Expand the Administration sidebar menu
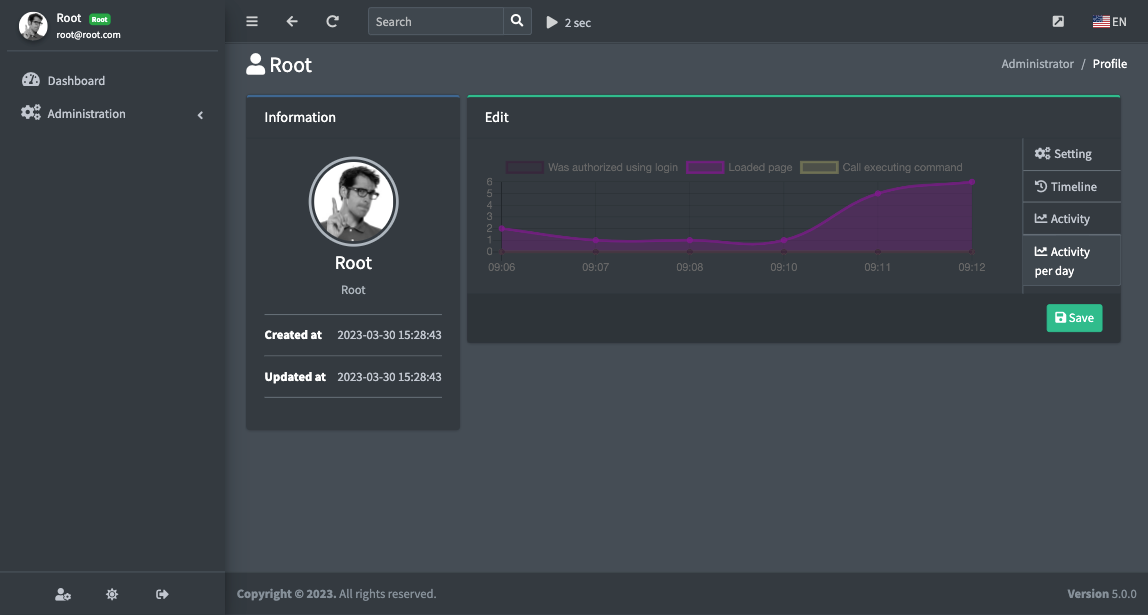 point(110,114)
